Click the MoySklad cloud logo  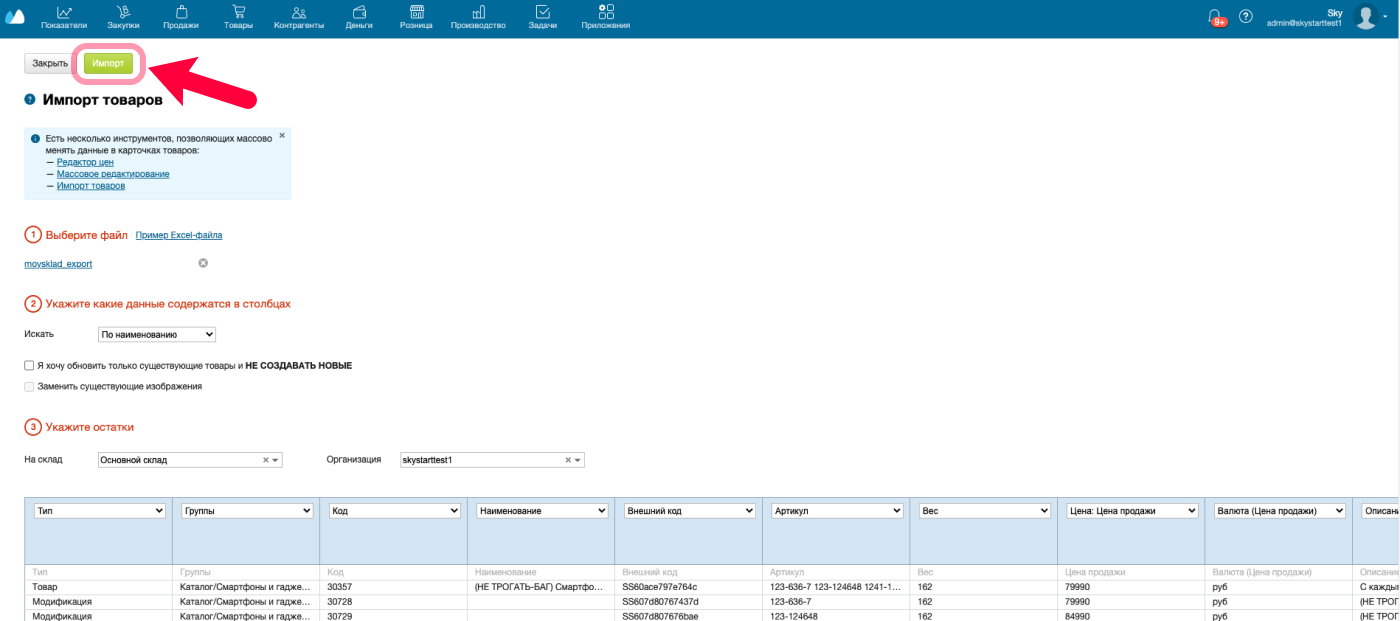point(15,17)
